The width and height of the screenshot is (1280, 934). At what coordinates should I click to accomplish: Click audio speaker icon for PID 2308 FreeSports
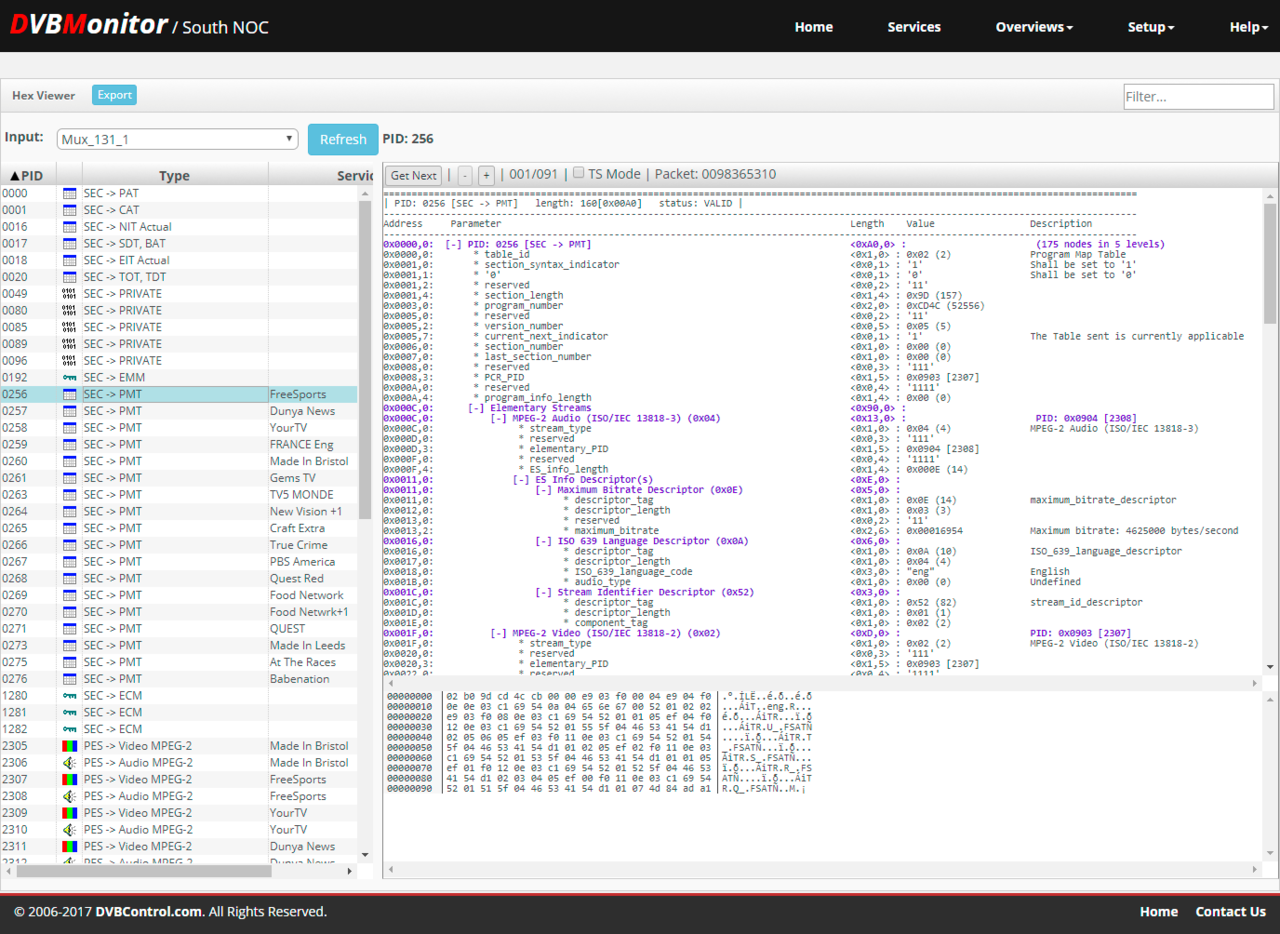[x=70, y=796]
